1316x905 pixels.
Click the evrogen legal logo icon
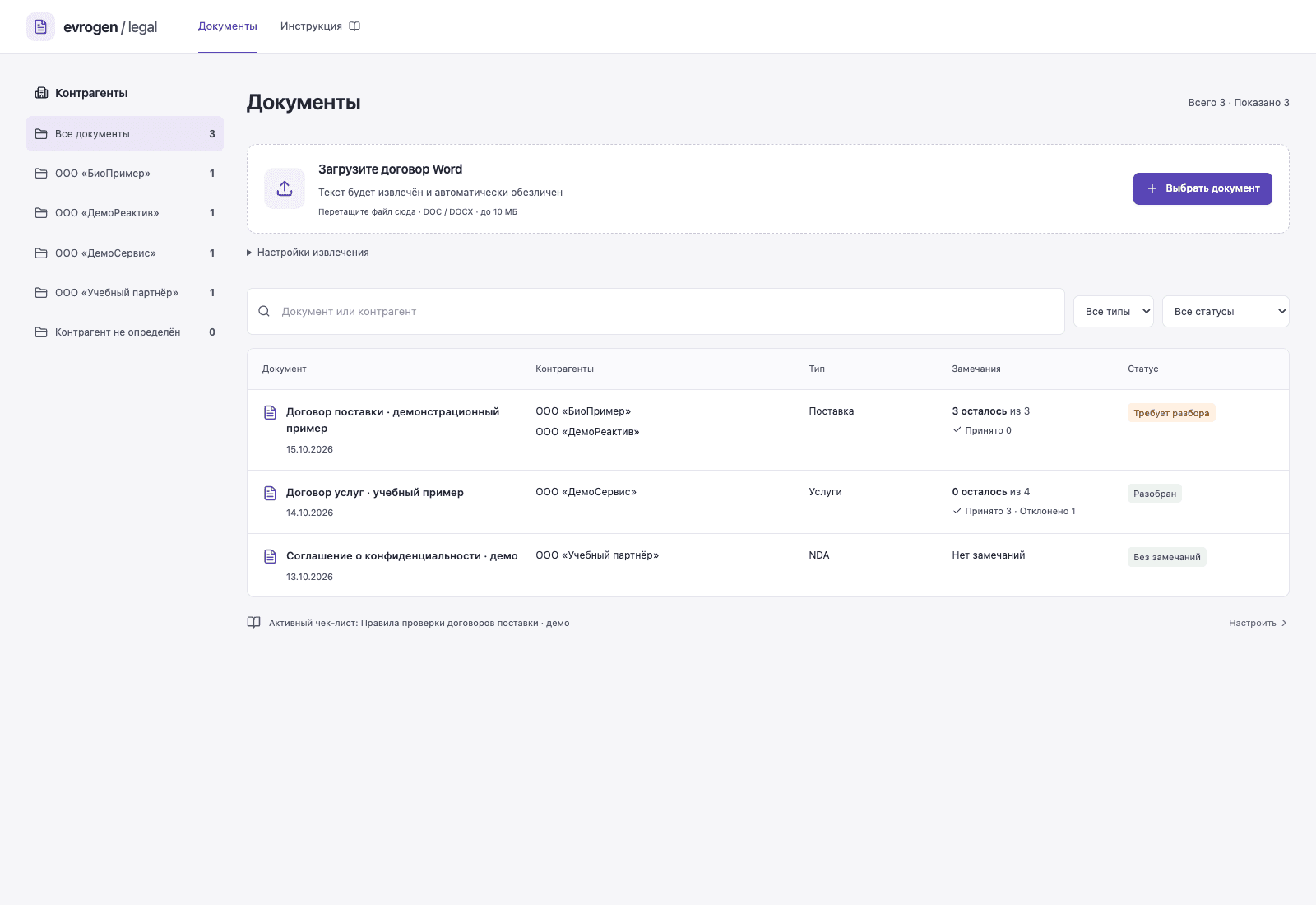(40, 26)
